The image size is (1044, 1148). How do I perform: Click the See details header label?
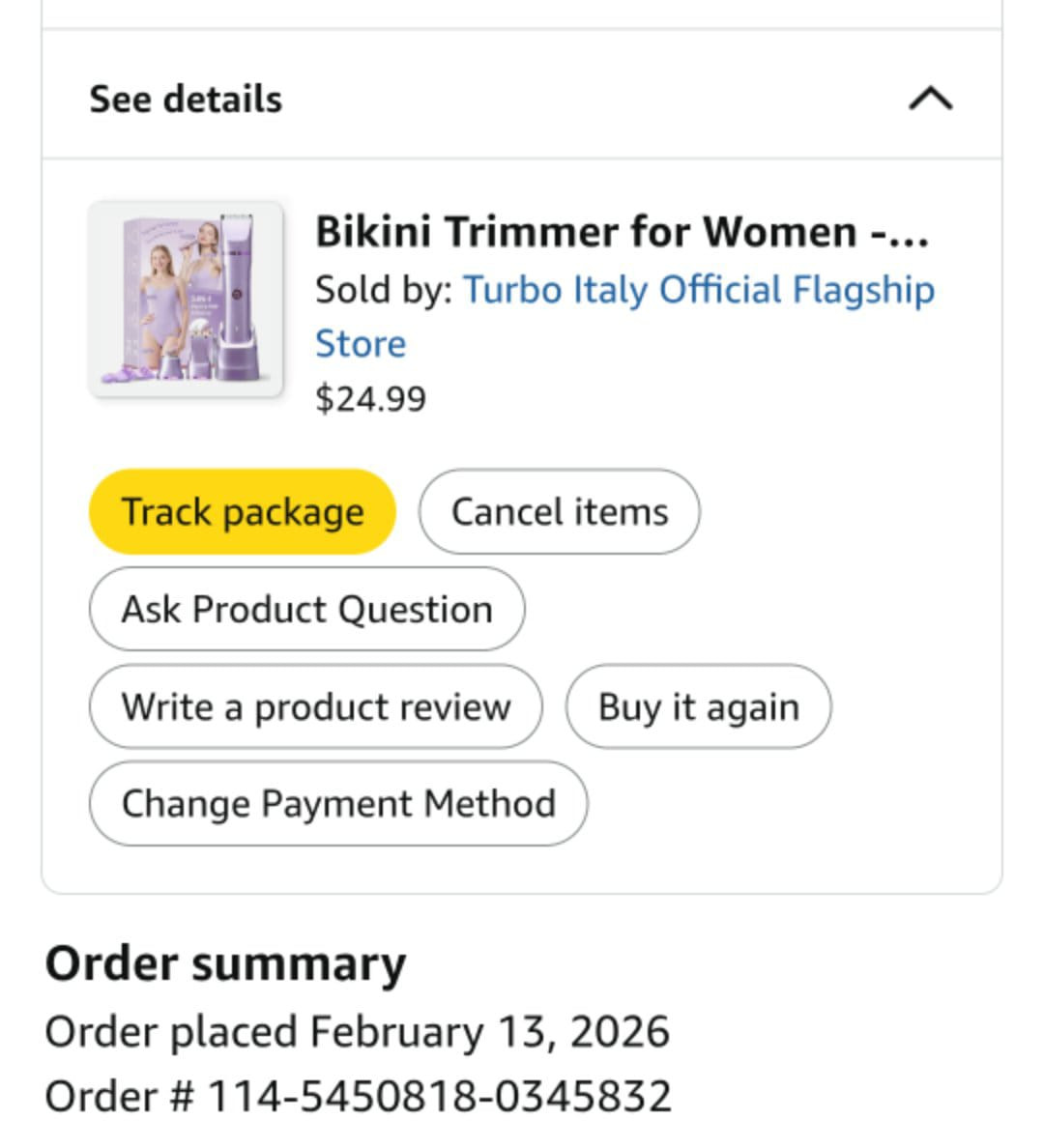coord(186,99)
